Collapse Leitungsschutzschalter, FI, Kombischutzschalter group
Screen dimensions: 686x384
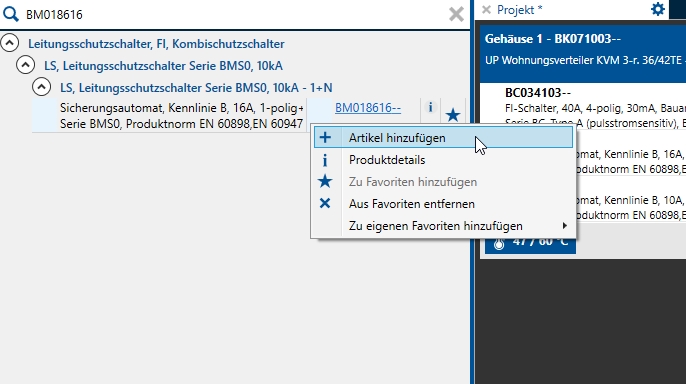pyautogui.click(x=10, y=43)
